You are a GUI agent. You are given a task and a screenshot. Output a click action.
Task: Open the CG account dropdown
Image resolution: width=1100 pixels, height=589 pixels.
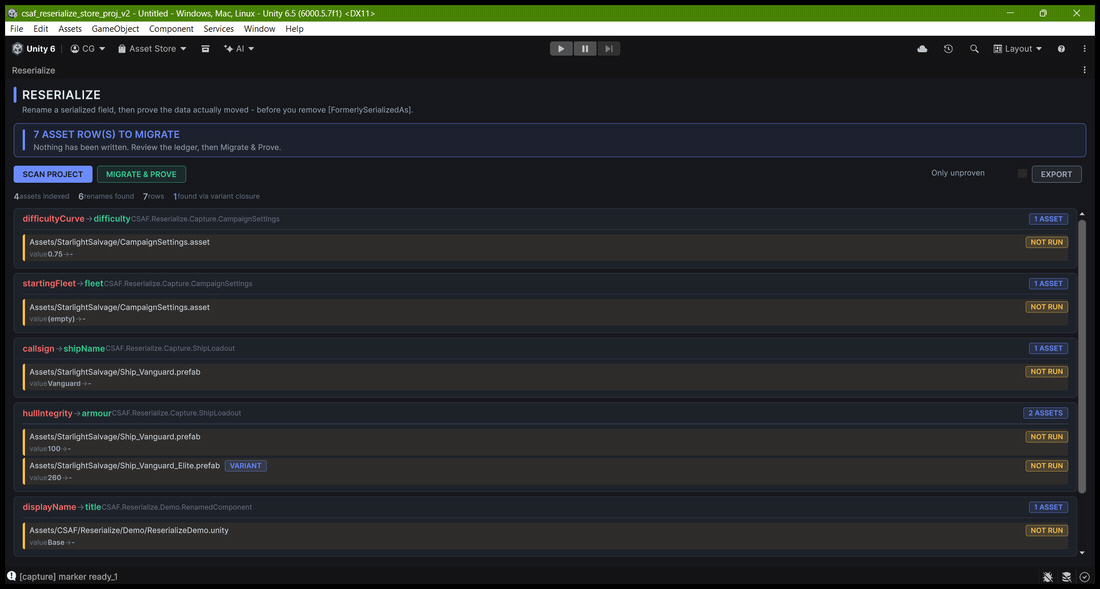(x=88, y=48)
